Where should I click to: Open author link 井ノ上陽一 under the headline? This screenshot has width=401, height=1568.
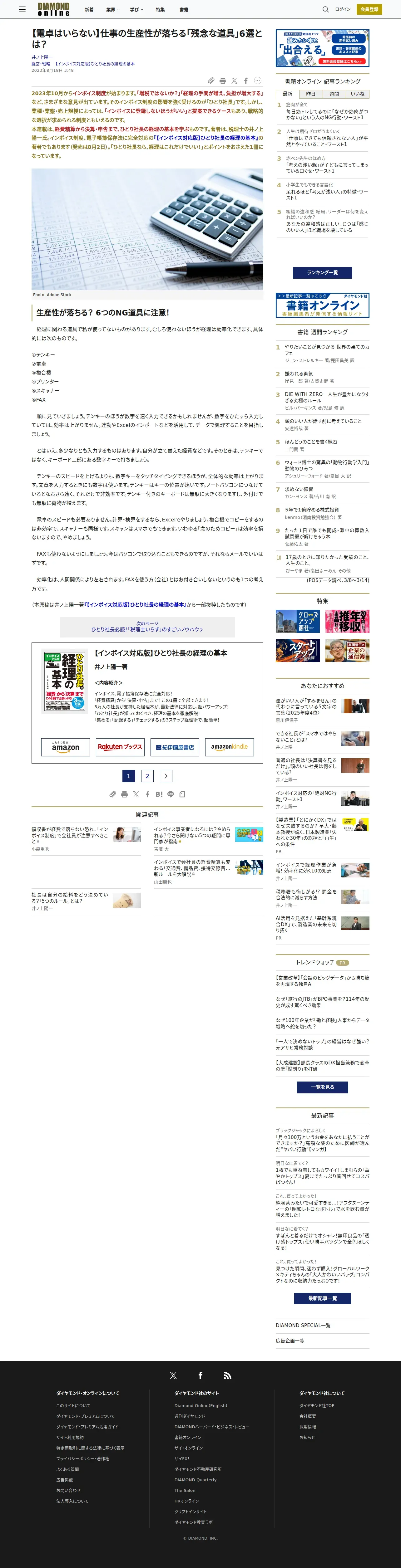click(42, 57)
